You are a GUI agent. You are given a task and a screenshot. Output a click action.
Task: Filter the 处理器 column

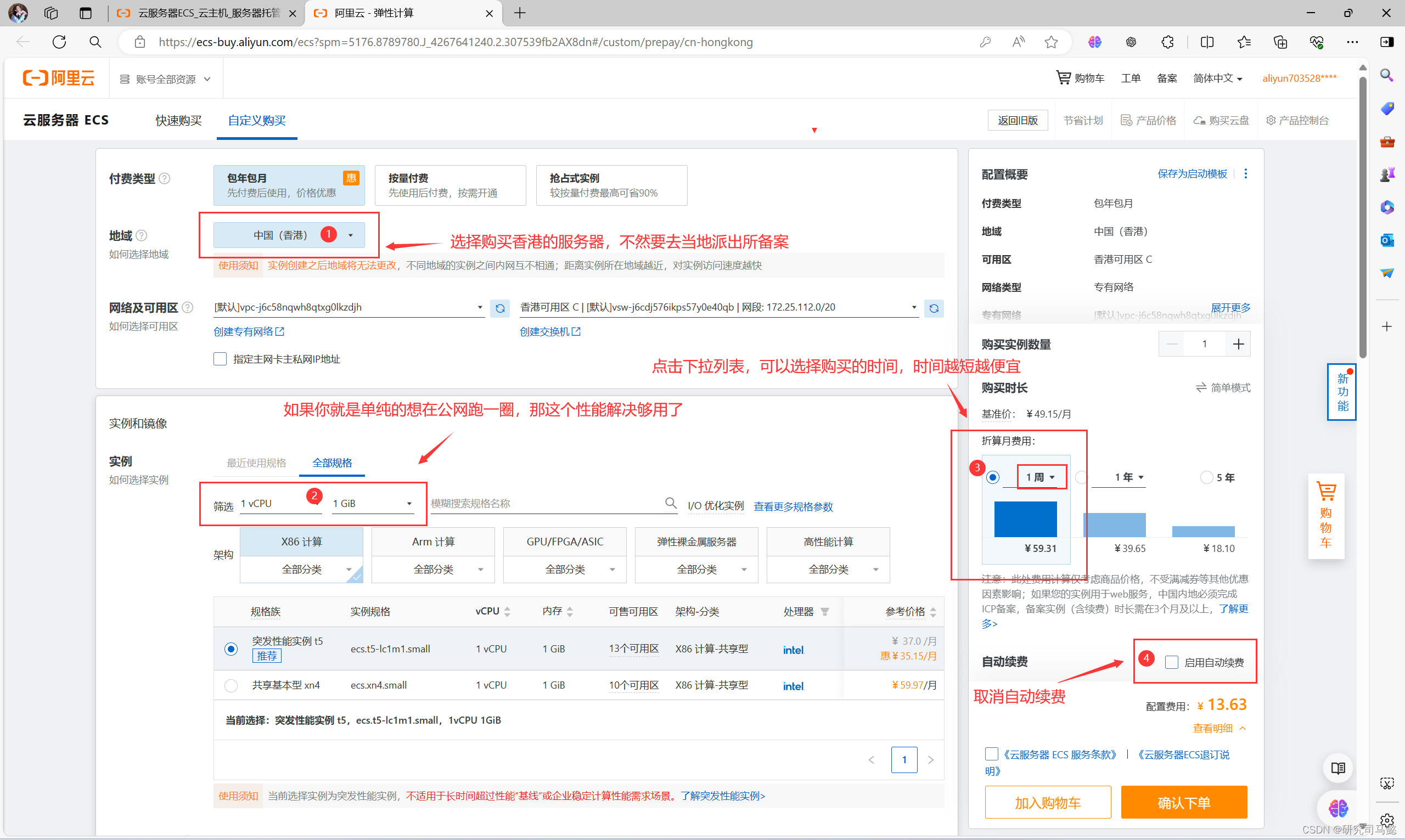pyautogui.click(x=825, y=611)
